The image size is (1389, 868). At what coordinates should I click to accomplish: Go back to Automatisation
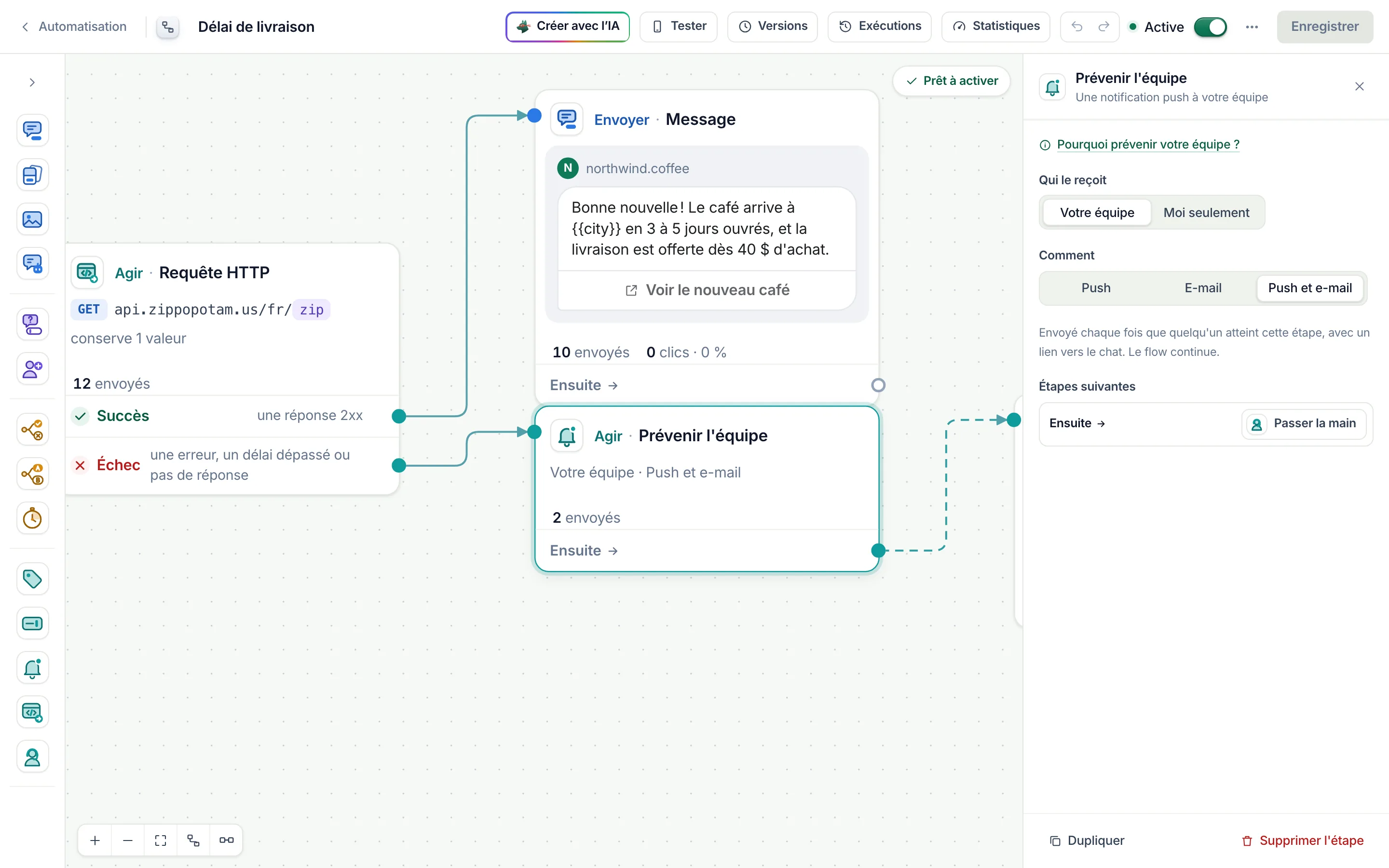tap(74, 27)
